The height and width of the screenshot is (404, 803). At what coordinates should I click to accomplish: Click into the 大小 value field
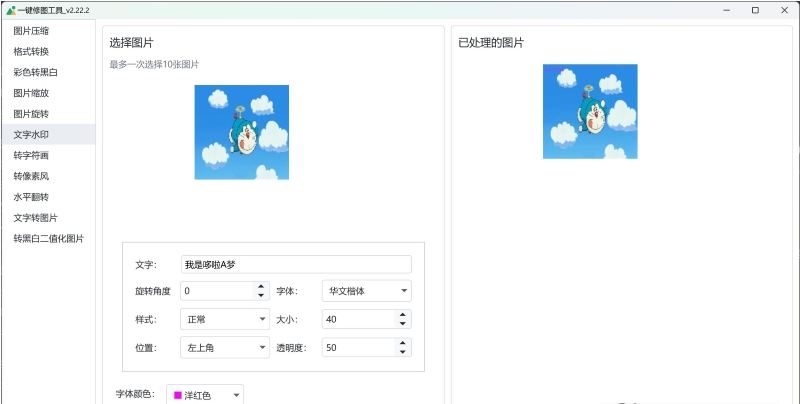tap(358, 319)
